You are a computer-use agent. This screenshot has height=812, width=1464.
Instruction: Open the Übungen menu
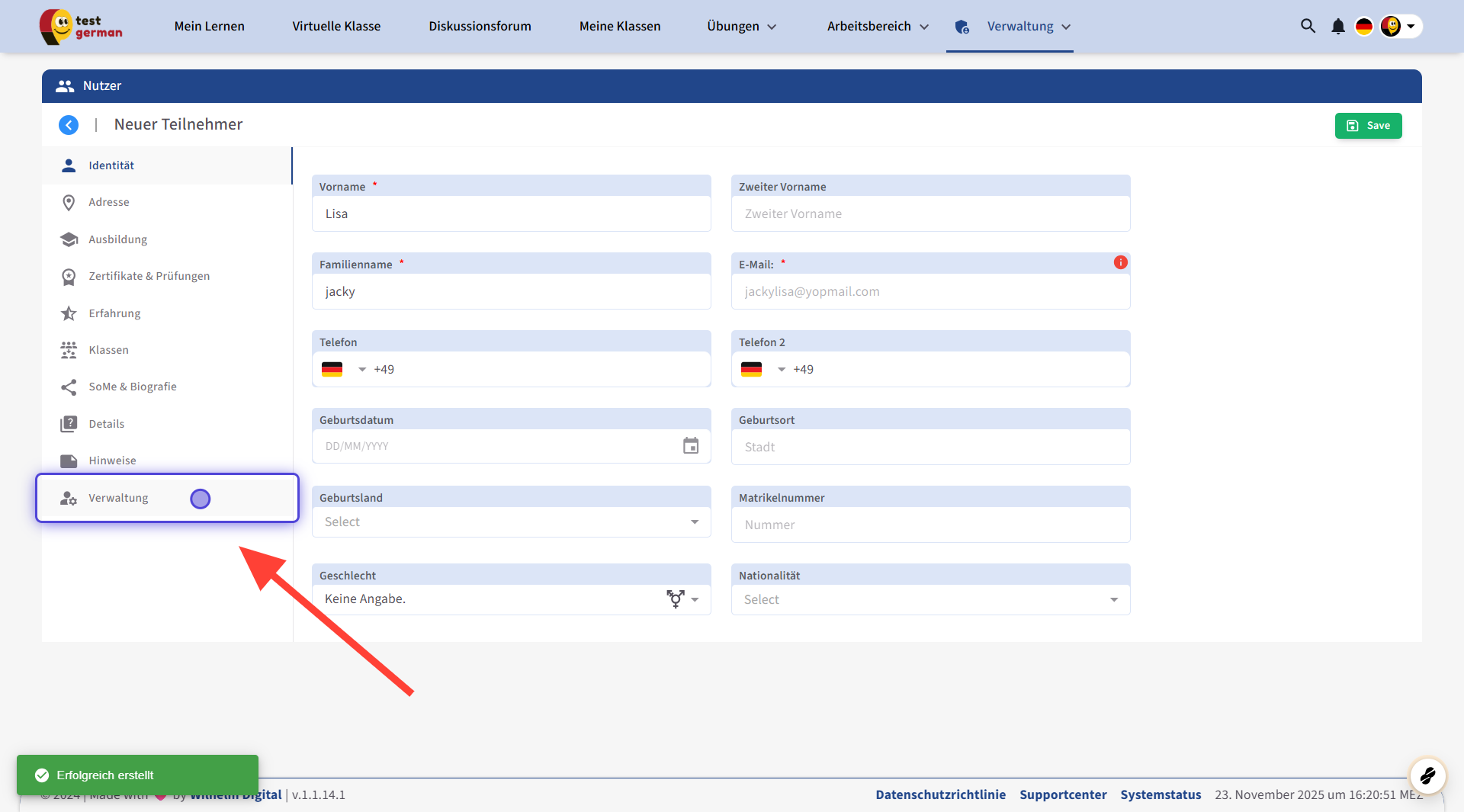pos(741,27)
